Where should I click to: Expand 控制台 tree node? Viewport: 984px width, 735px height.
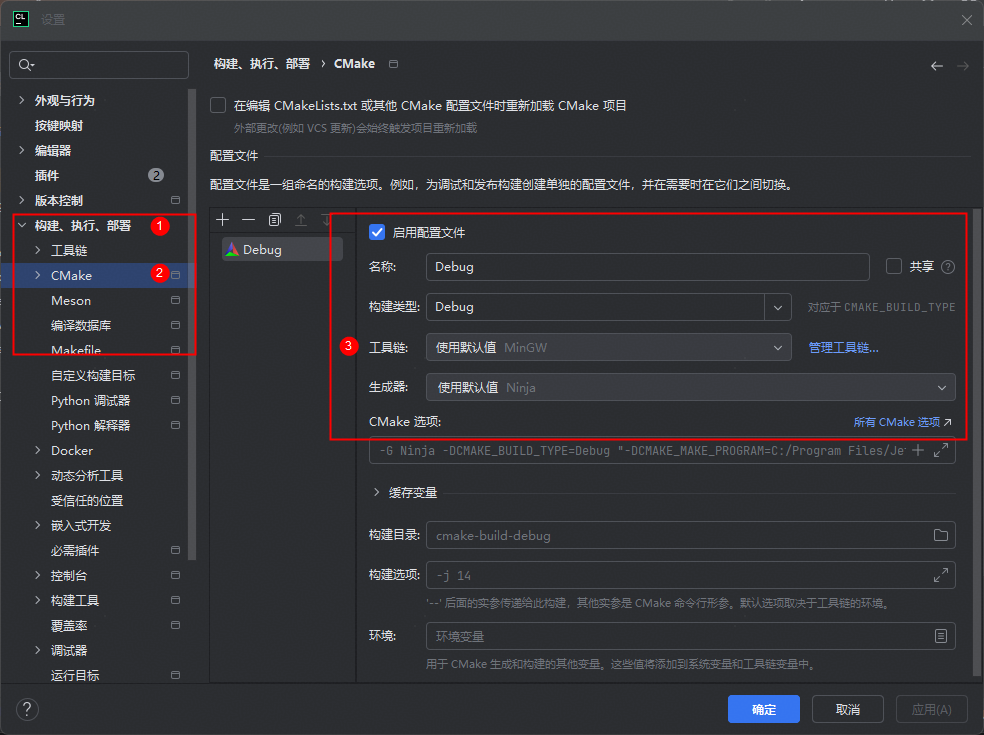[x=38, y=575]
